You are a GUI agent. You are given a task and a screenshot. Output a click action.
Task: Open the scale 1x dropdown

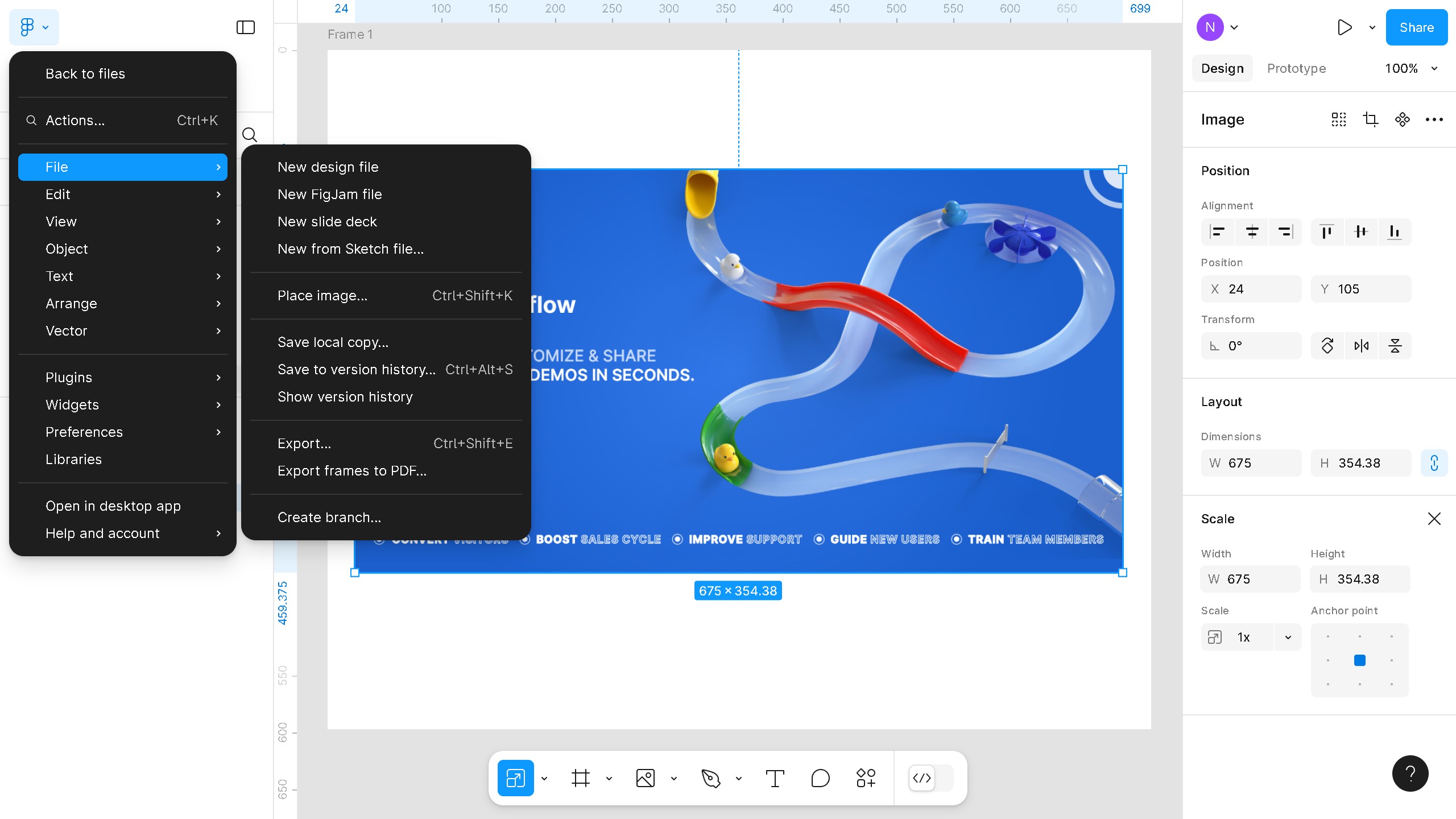[x=1288, y=637]
